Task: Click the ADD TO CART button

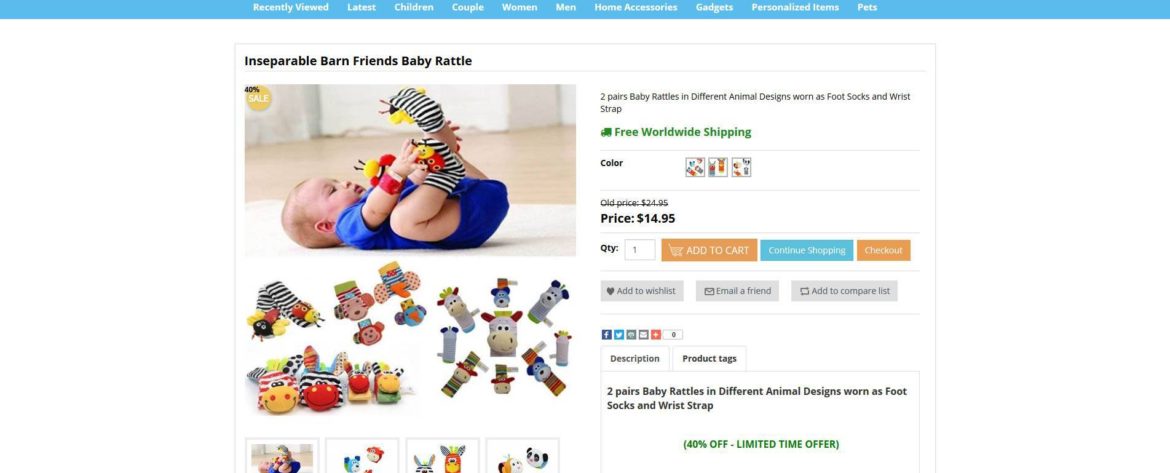Action: (x=709, y=250)
